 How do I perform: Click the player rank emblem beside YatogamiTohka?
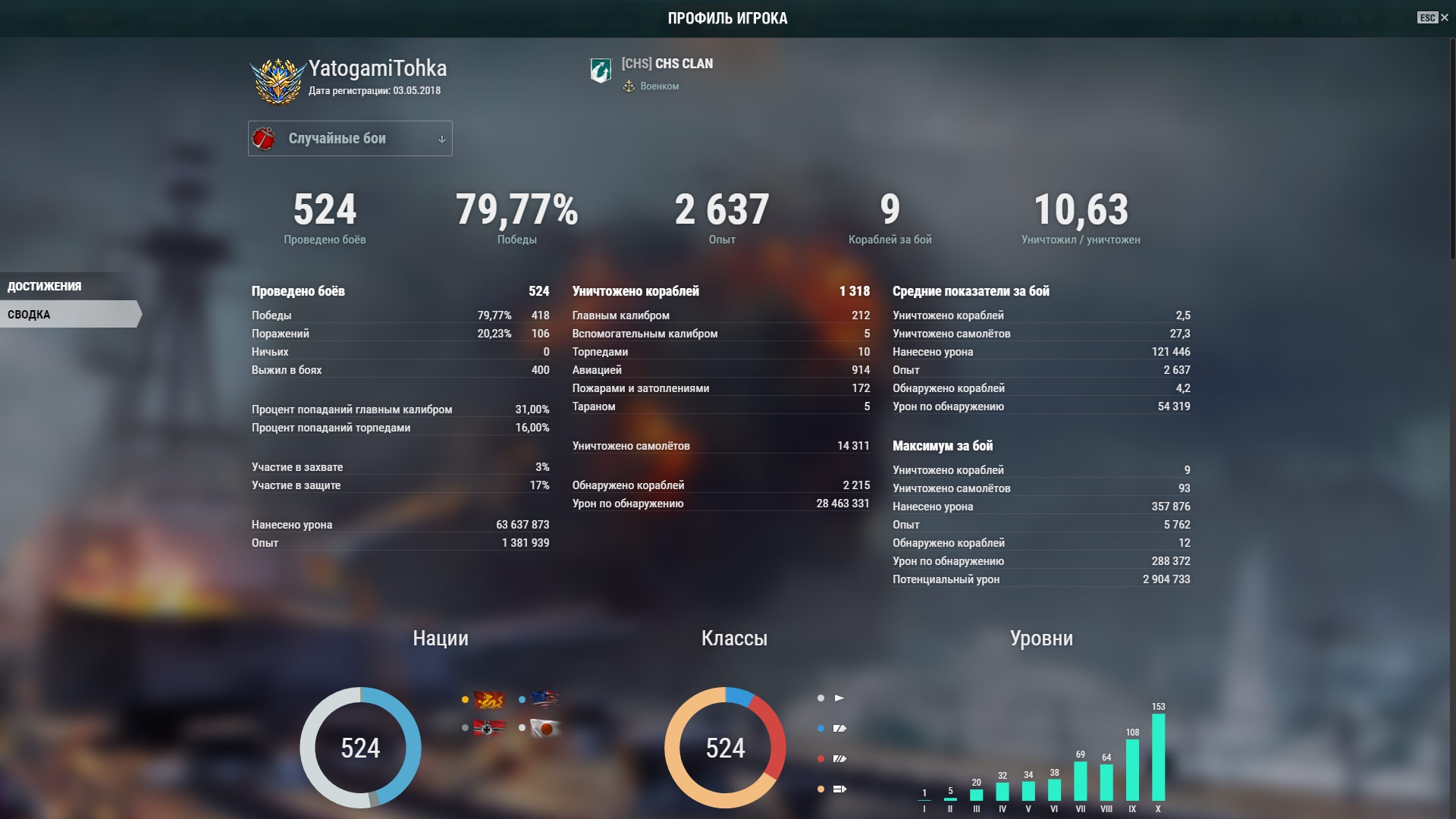point(278,80)
